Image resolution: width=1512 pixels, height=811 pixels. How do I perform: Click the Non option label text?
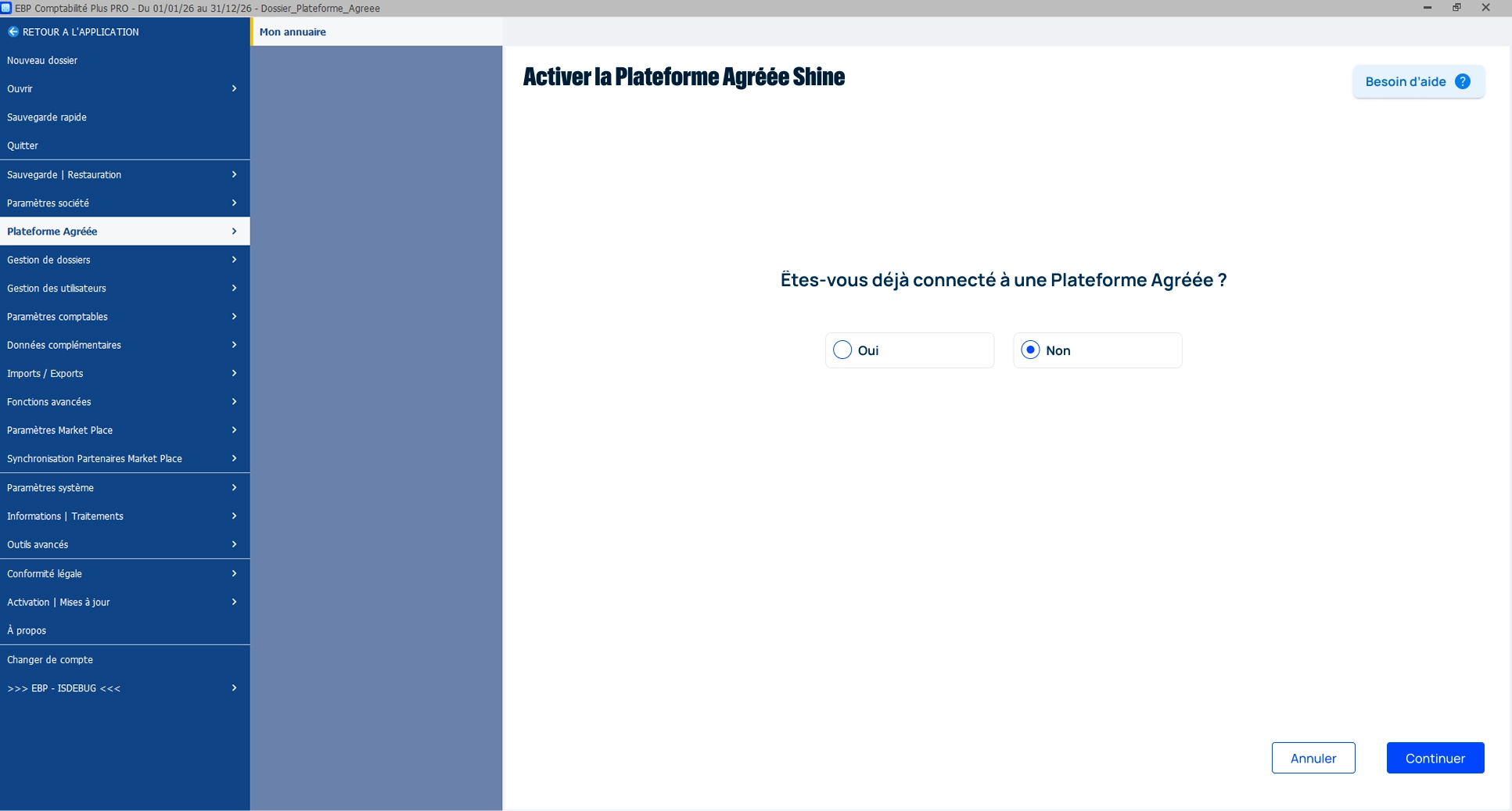tap(1058, 350)
